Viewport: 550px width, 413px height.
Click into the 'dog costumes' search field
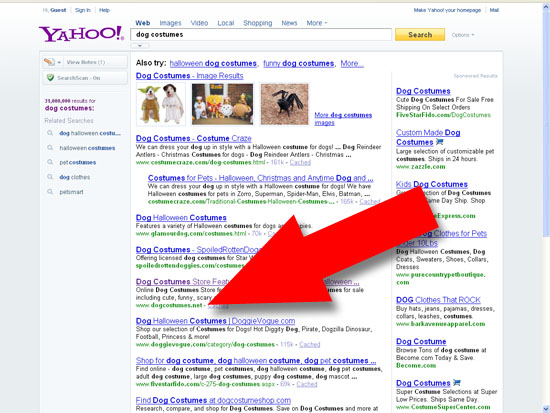coord(261,34)
